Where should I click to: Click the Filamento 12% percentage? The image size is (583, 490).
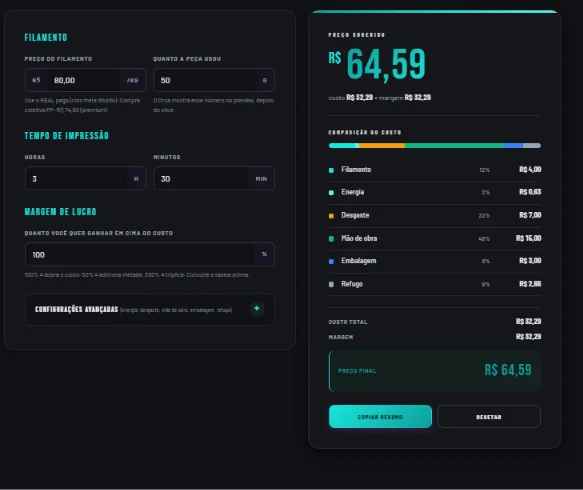coord(484,170)
